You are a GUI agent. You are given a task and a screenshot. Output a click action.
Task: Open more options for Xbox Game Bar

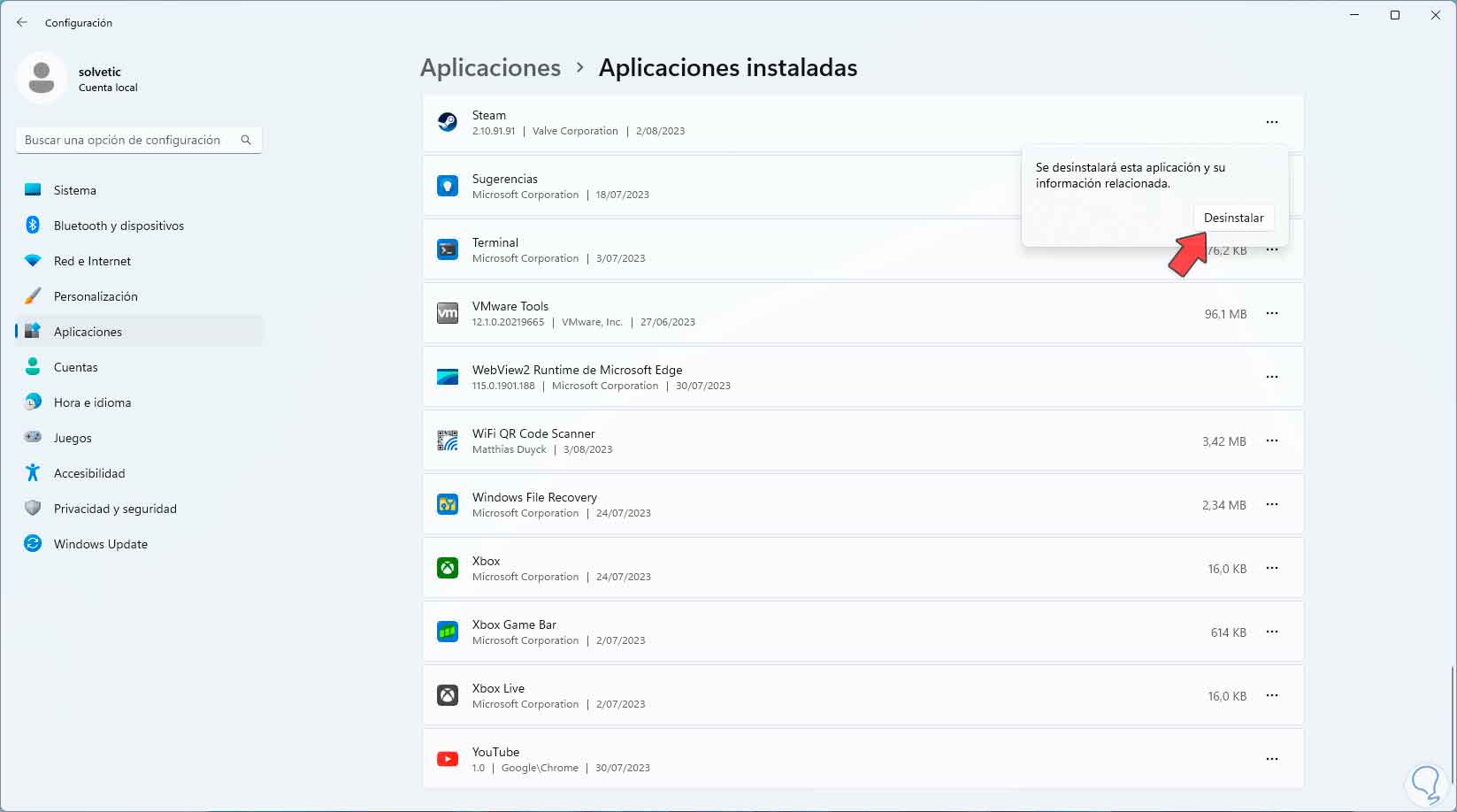point(1272,632)
